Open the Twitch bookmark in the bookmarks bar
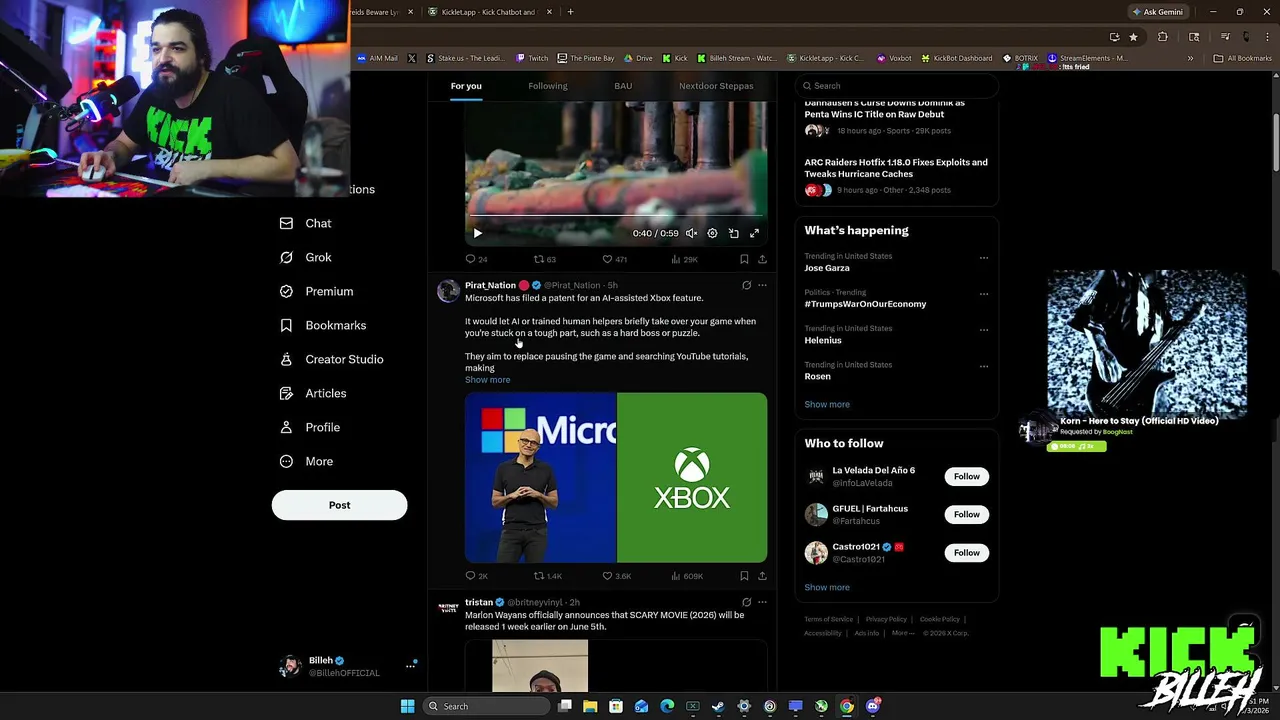 tap(531, 58)
